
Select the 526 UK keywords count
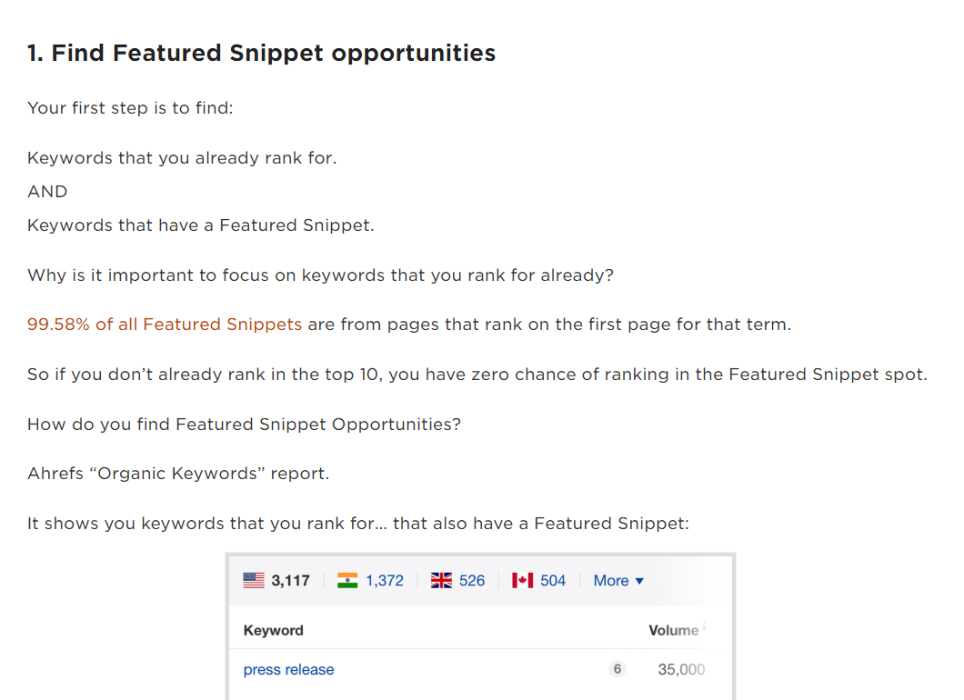pos(472,580)
